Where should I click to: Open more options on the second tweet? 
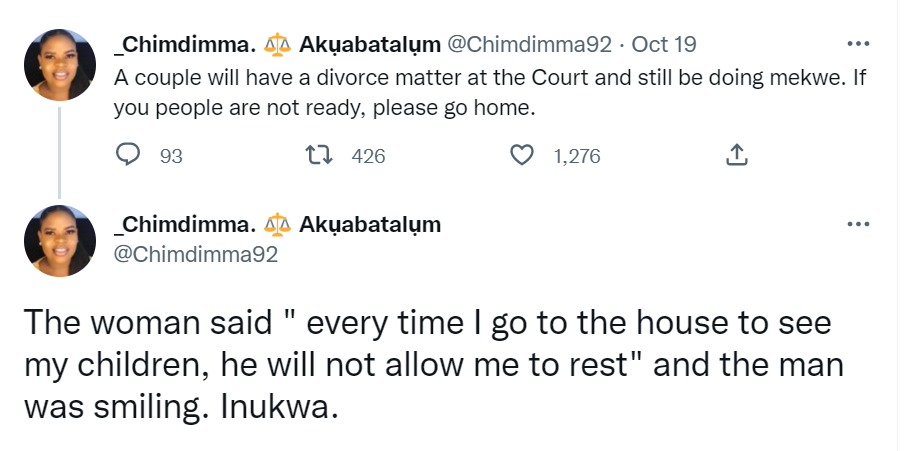(x=858, y=223)
